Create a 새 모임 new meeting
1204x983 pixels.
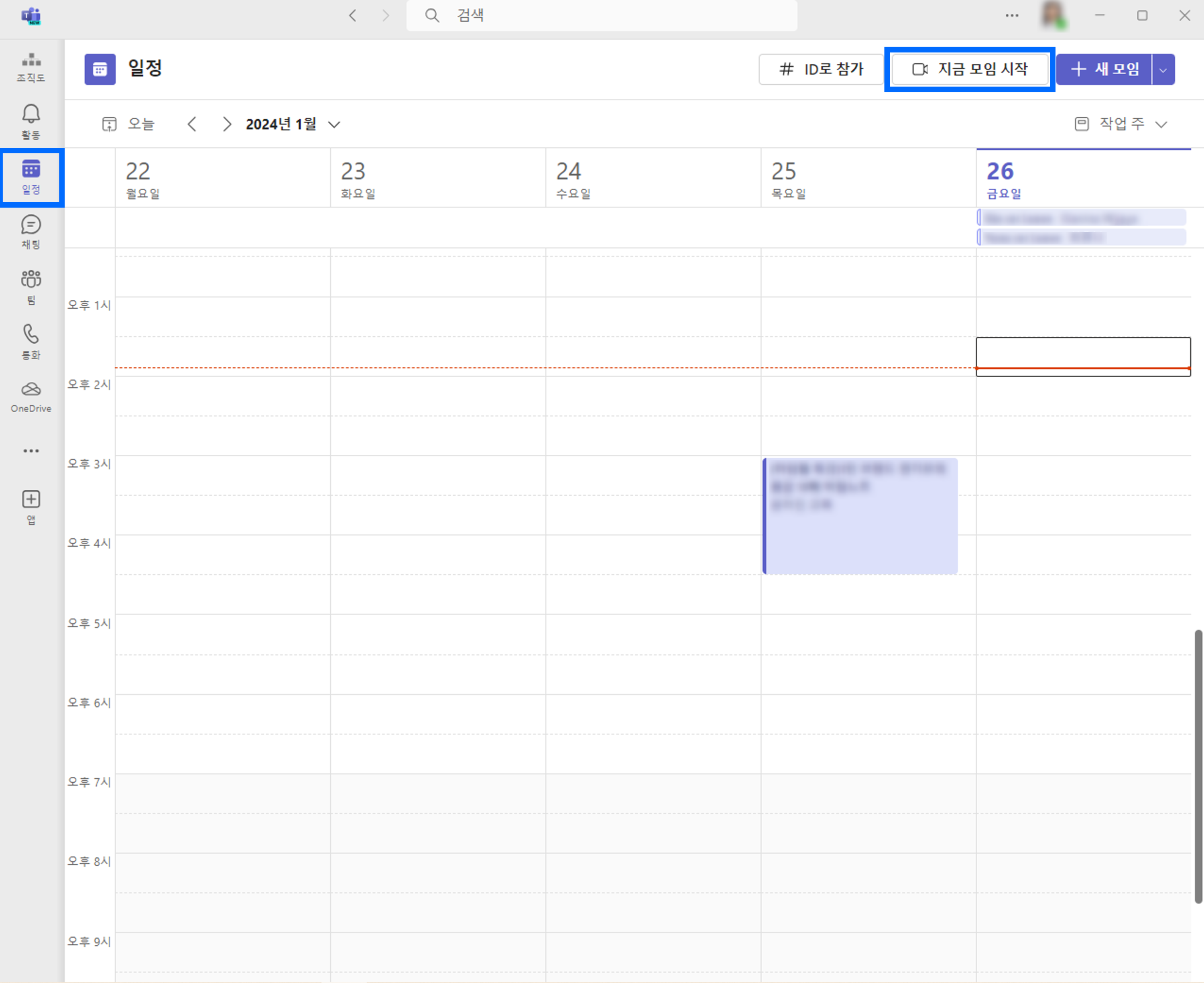[1104, 69]
